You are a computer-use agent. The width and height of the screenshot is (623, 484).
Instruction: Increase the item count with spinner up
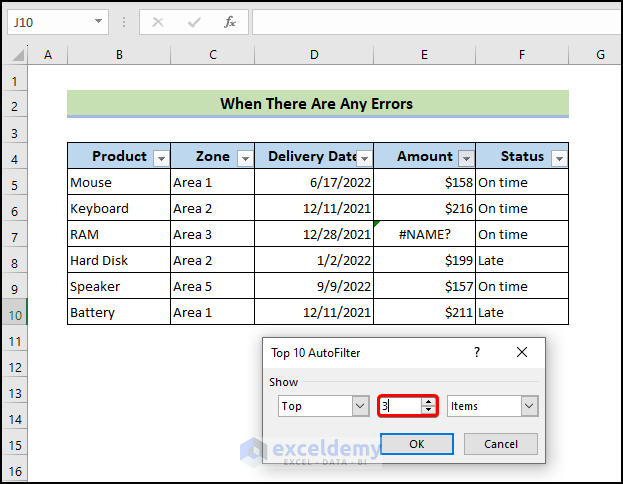(x=429, y=402)
